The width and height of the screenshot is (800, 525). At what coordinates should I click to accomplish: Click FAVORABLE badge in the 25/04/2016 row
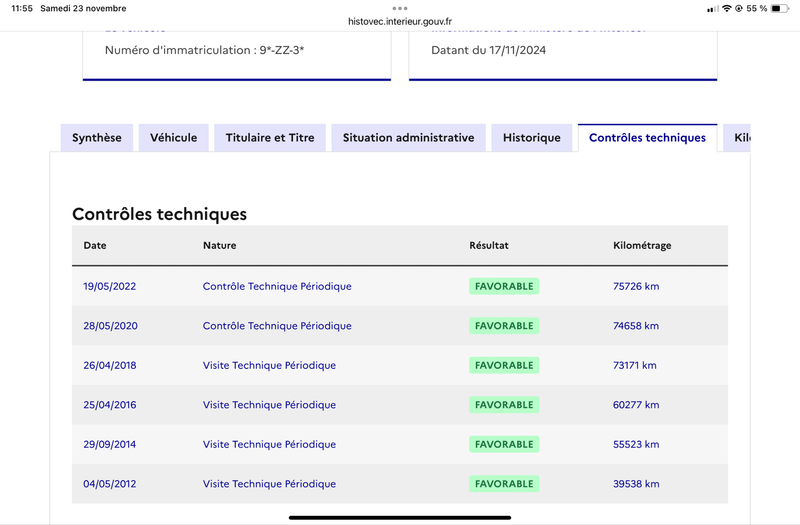coord(504,405)
